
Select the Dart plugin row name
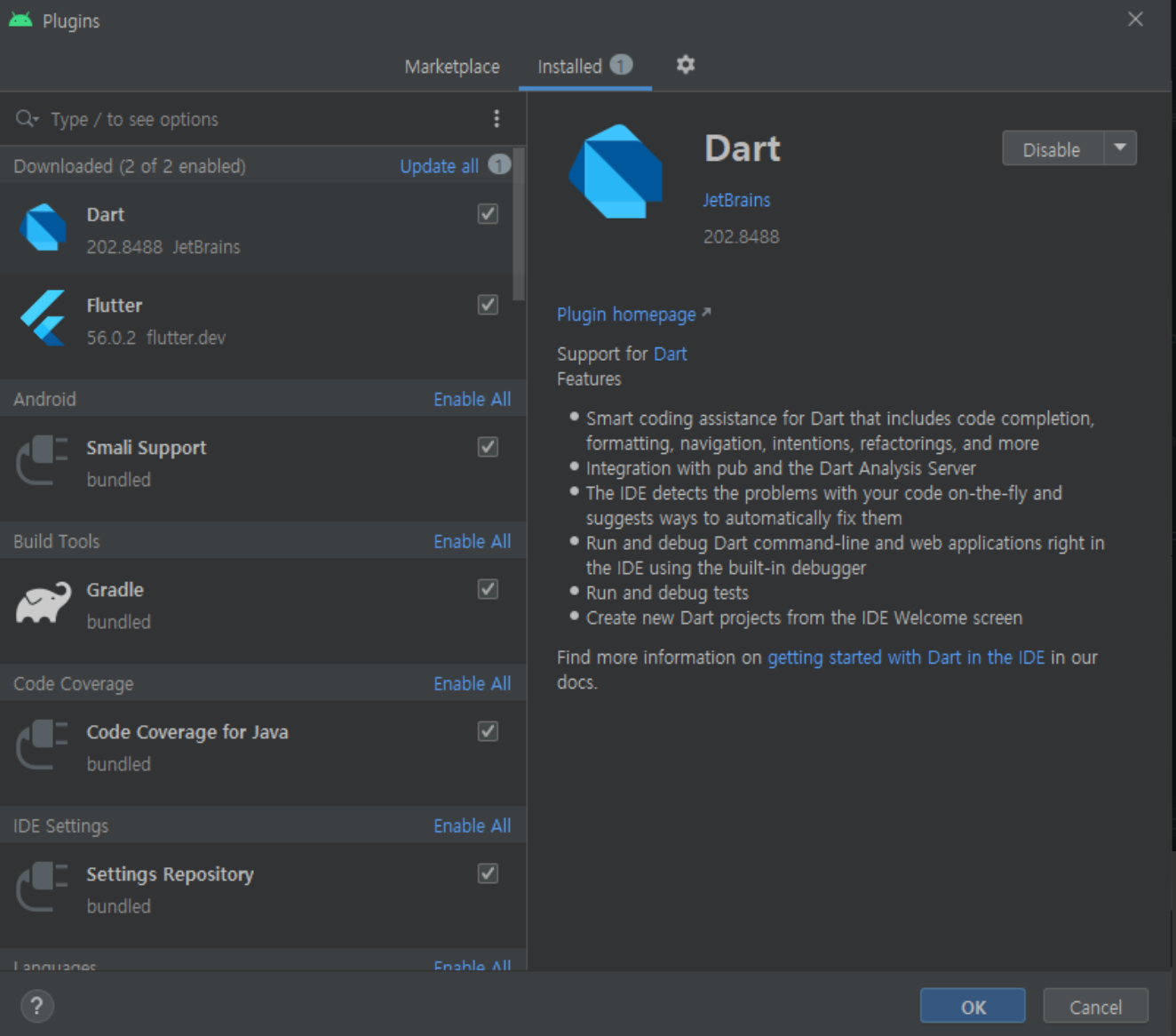point(105,214)
